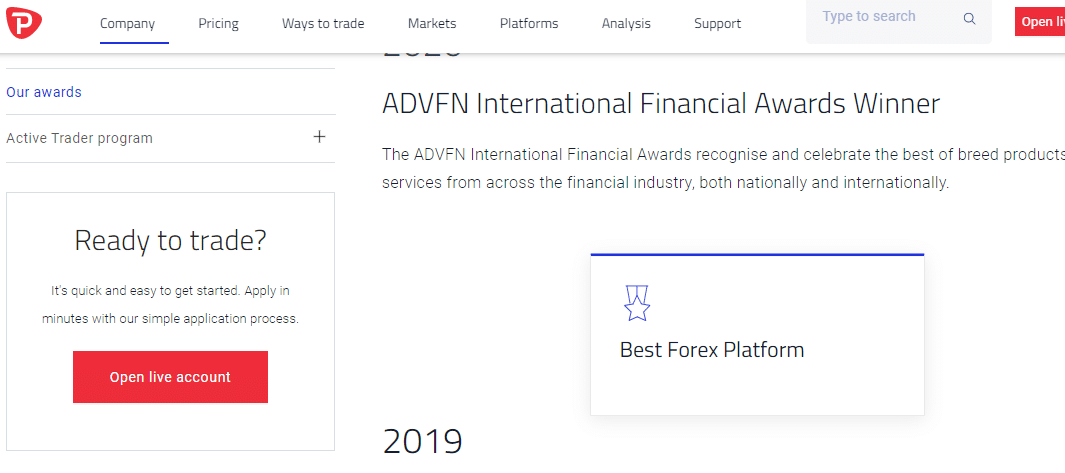Viewport: 1065px width, 473px height.
Task: Click the search magnifier icon
Action: click(x=969, y=19)
